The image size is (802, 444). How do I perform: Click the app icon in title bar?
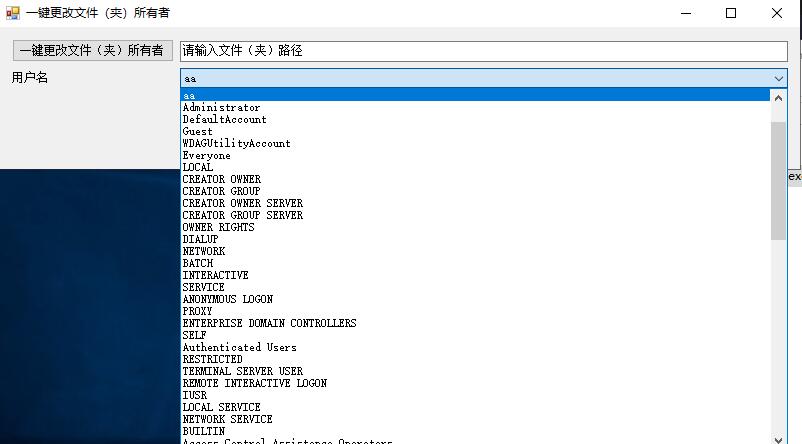12,13
